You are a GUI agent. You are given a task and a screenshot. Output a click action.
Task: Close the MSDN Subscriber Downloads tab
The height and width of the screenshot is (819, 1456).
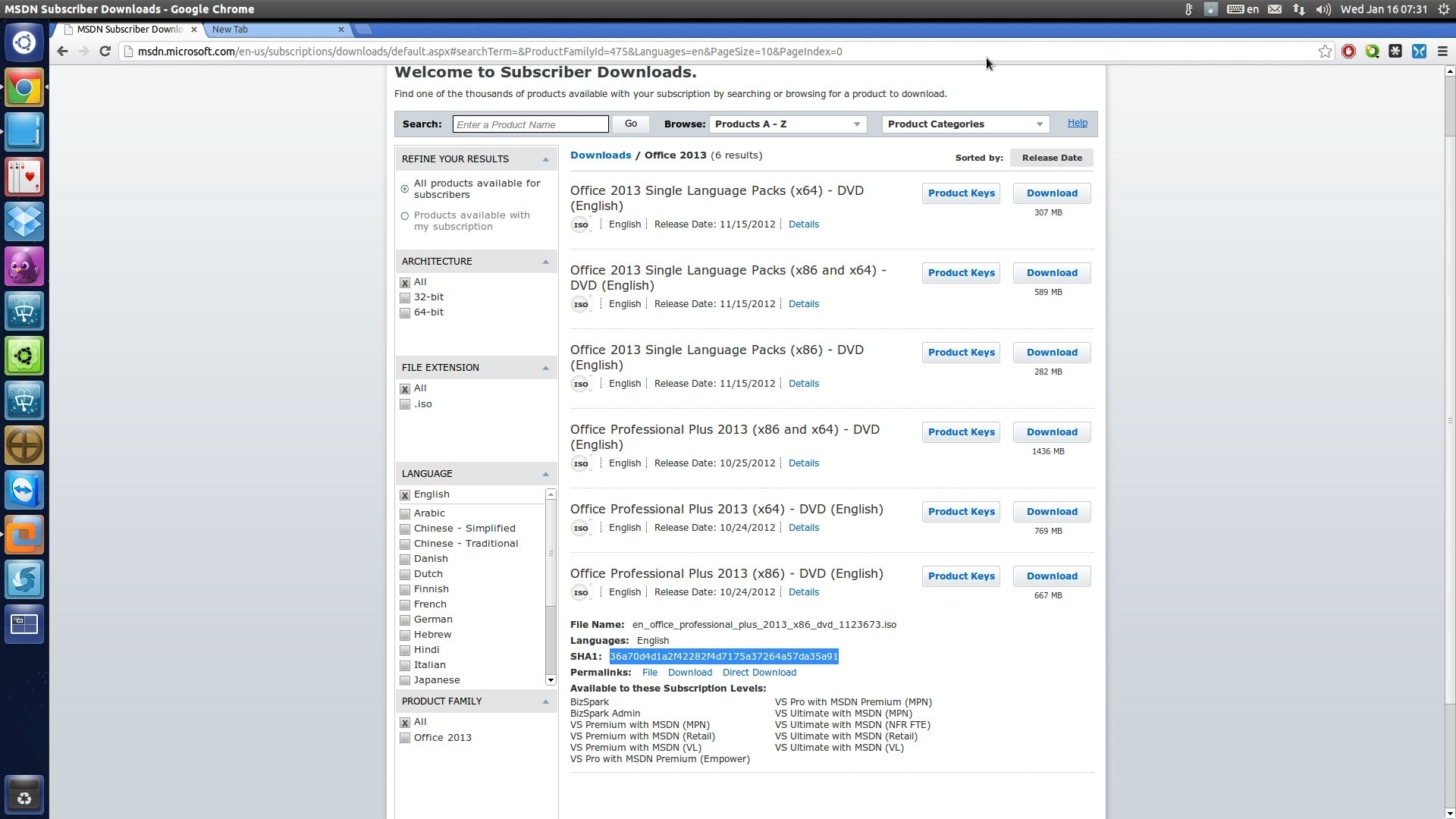tap(194, 30)
